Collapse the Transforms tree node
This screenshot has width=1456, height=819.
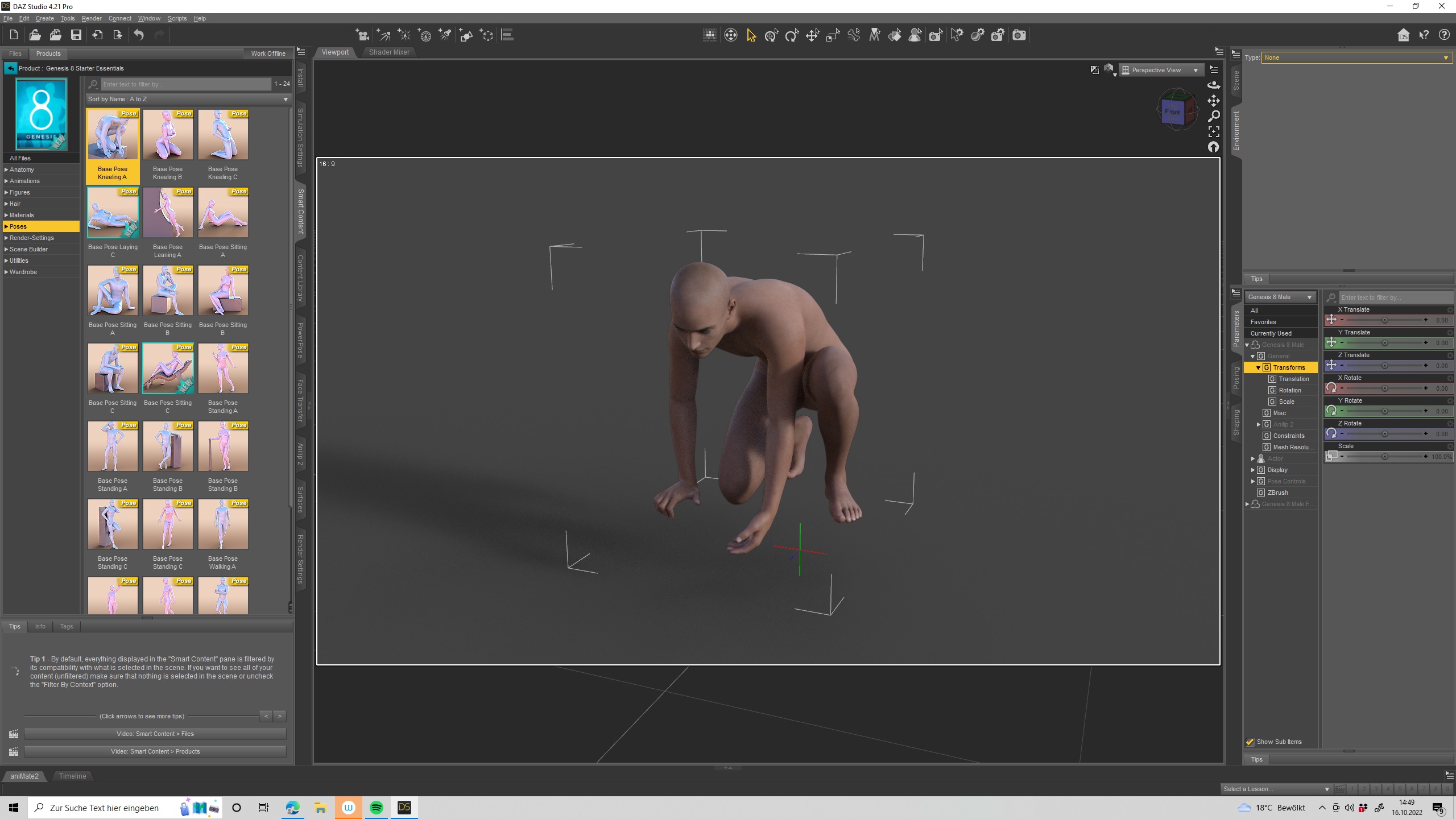1258,367
